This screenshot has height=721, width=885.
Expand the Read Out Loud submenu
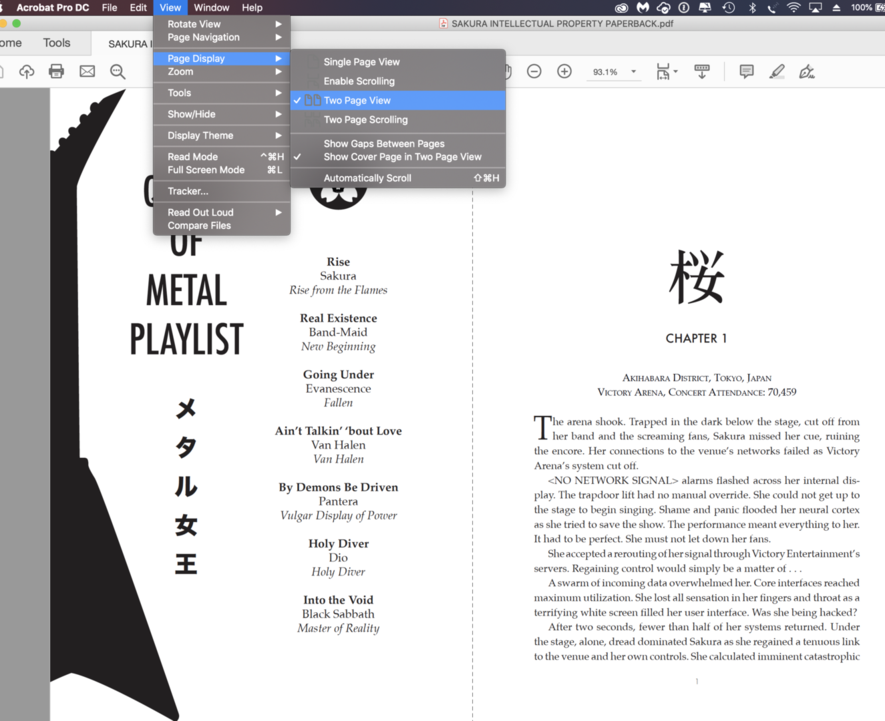[222, 212]
